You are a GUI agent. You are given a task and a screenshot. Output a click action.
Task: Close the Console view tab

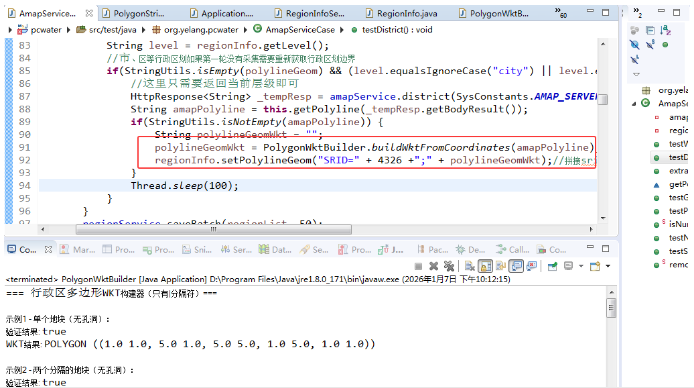tap(48, 250)
